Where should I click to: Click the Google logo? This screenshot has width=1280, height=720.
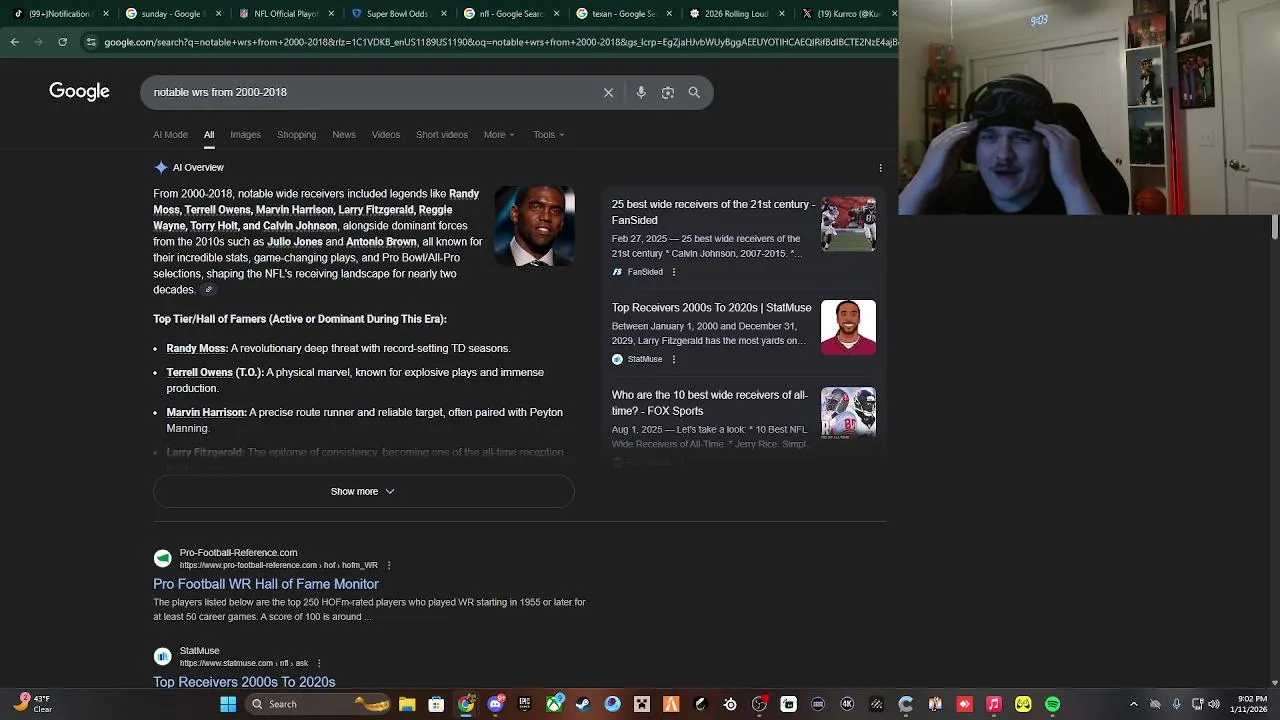(79, 92)
